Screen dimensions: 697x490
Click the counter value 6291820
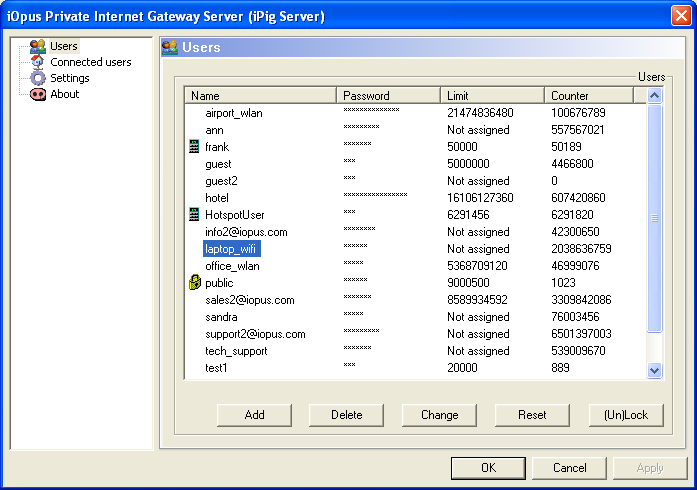pyautogui.click(x=572, y=214)
